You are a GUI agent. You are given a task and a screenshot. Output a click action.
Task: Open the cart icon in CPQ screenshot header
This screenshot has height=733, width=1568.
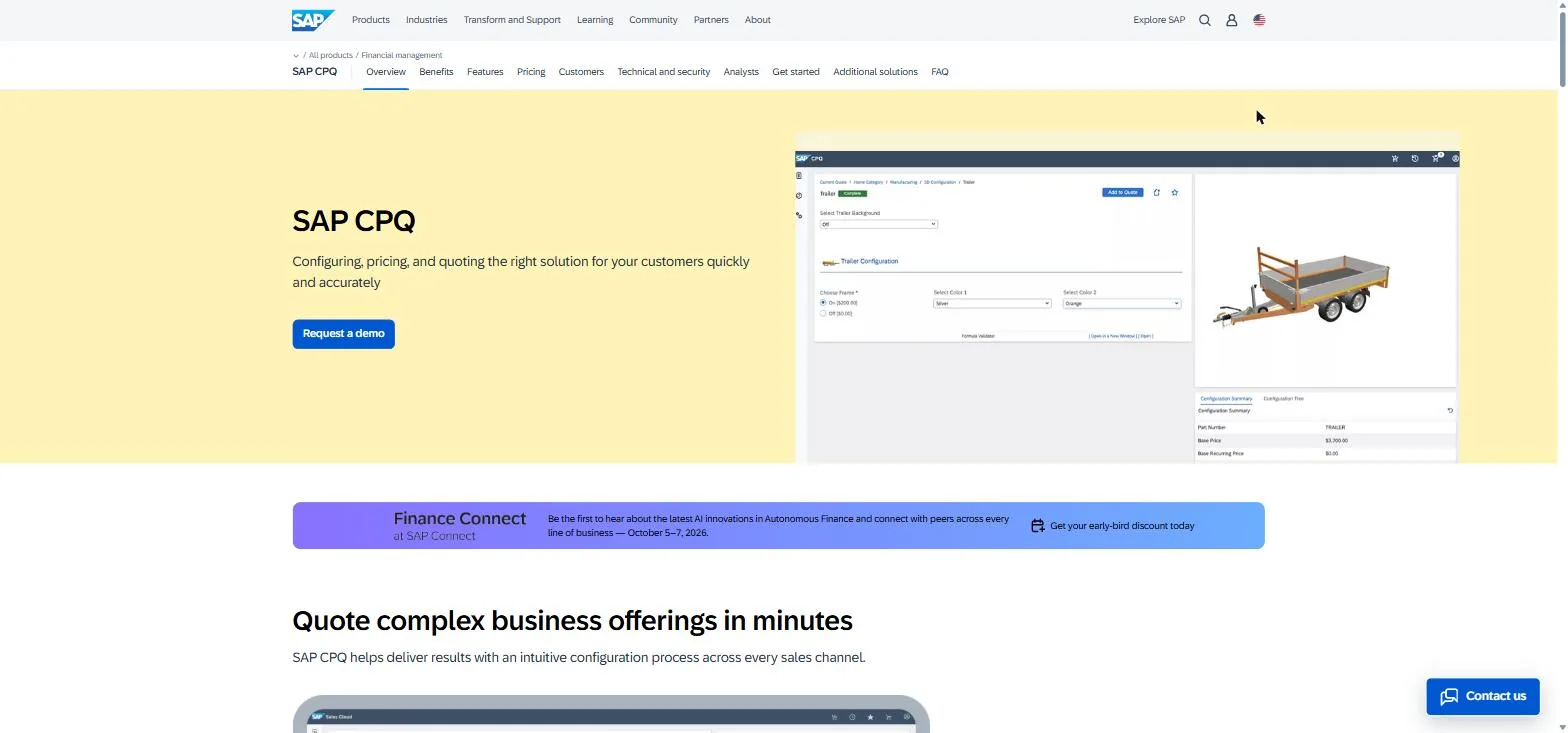[1436, 158]
